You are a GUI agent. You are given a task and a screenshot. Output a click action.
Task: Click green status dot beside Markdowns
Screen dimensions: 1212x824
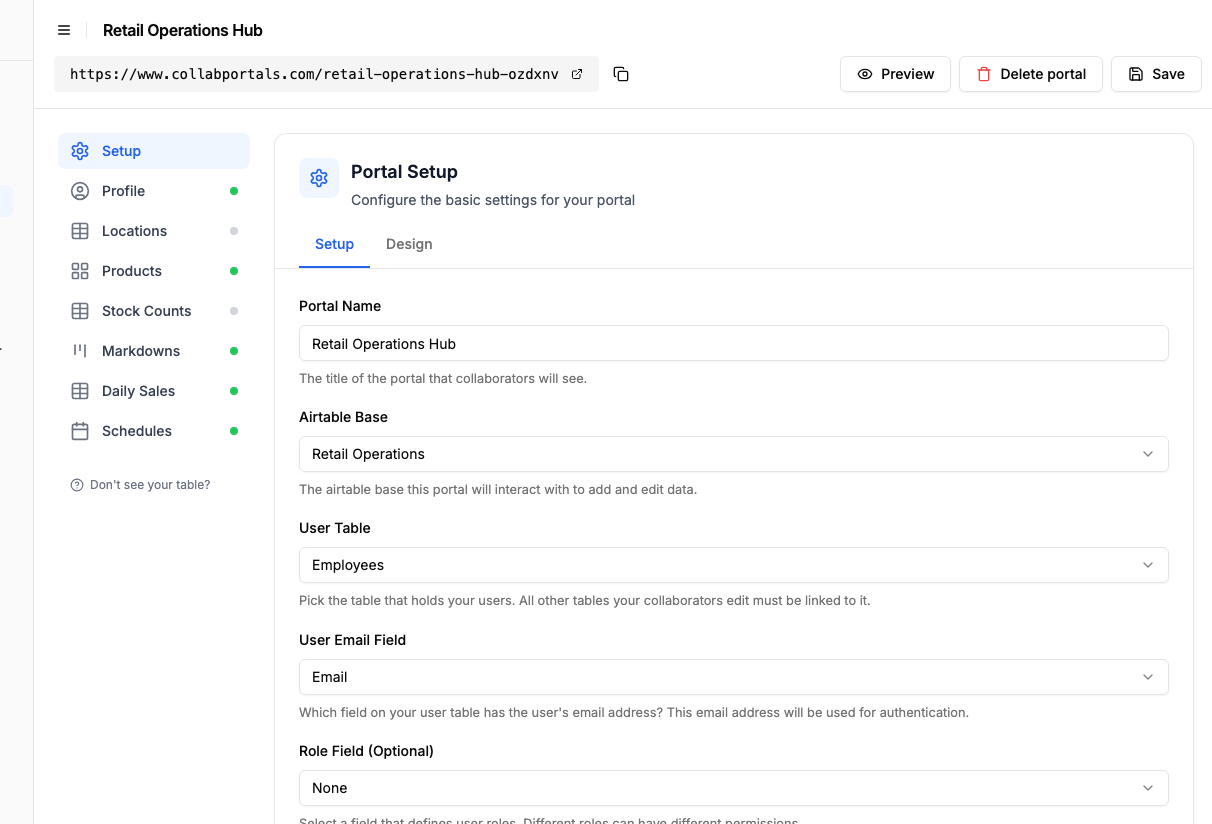pyautogui.click(x=234, y=351)
